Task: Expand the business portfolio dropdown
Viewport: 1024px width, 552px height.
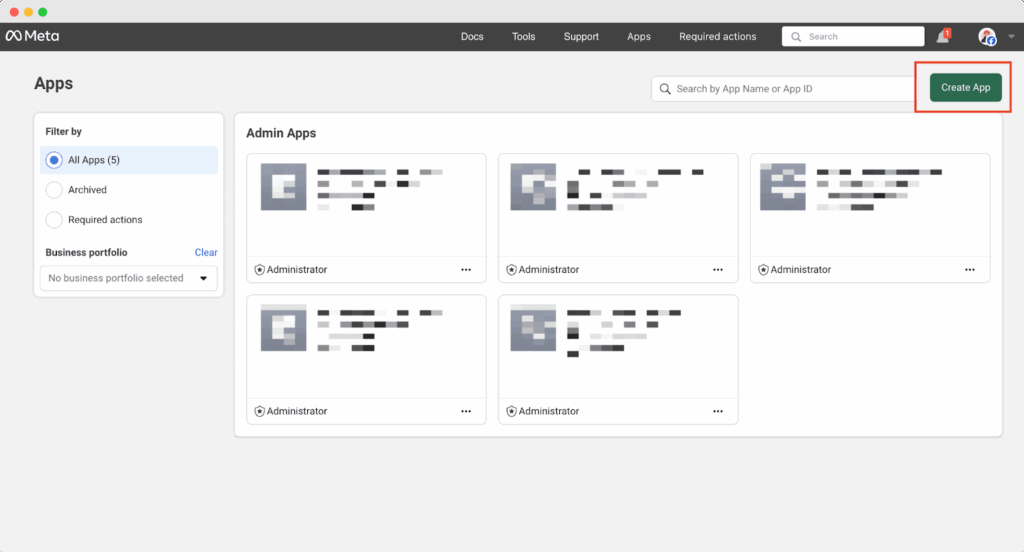Action: tap(129, 278)
